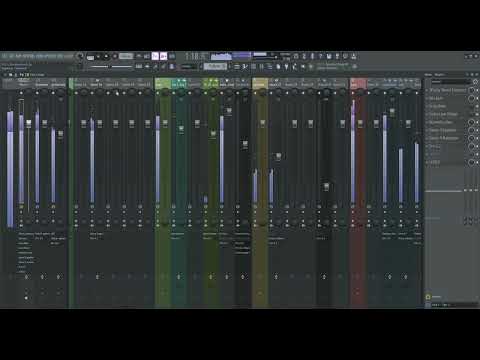Image resolution: width=480 pixels, height=360 pixels.
Task: Open the audio output selector below the effect rack
Action: click(455, 305)
